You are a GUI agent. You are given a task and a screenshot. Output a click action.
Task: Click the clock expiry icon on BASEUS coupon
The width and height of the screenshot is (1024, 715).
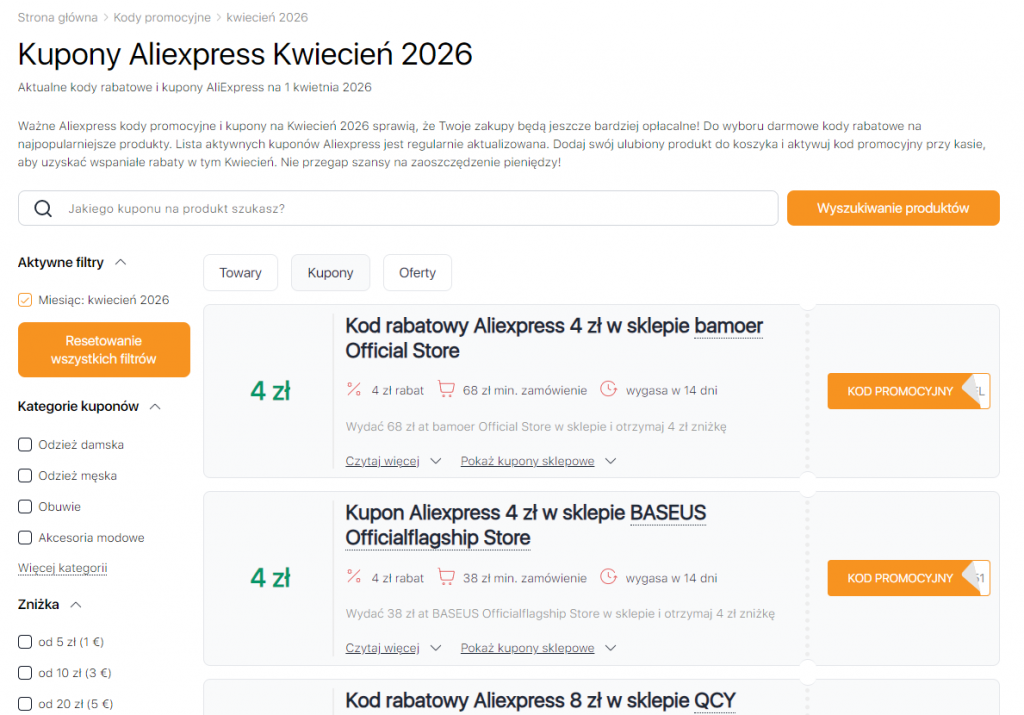pyautogui.click(x=609, y=577)
